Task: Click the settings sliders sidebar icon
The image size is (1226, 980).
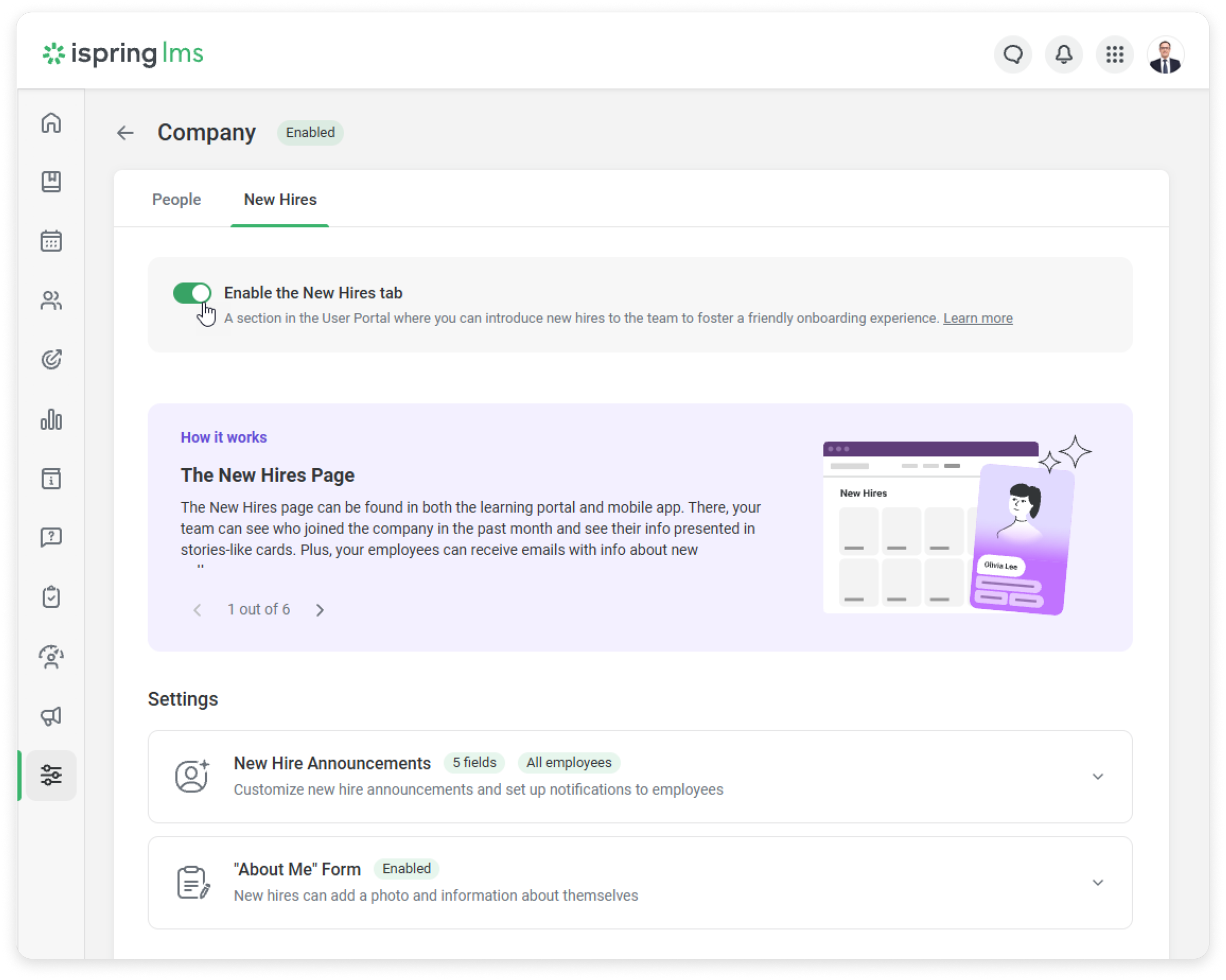Action: (x=51, y=775)
